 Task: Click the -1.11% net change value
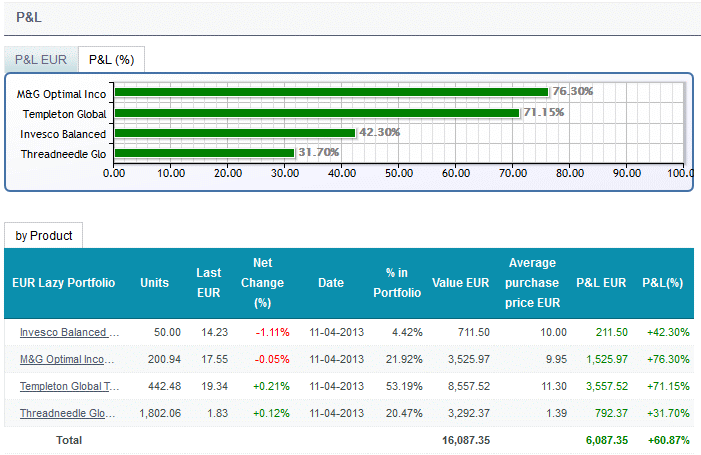click(272, 332)
